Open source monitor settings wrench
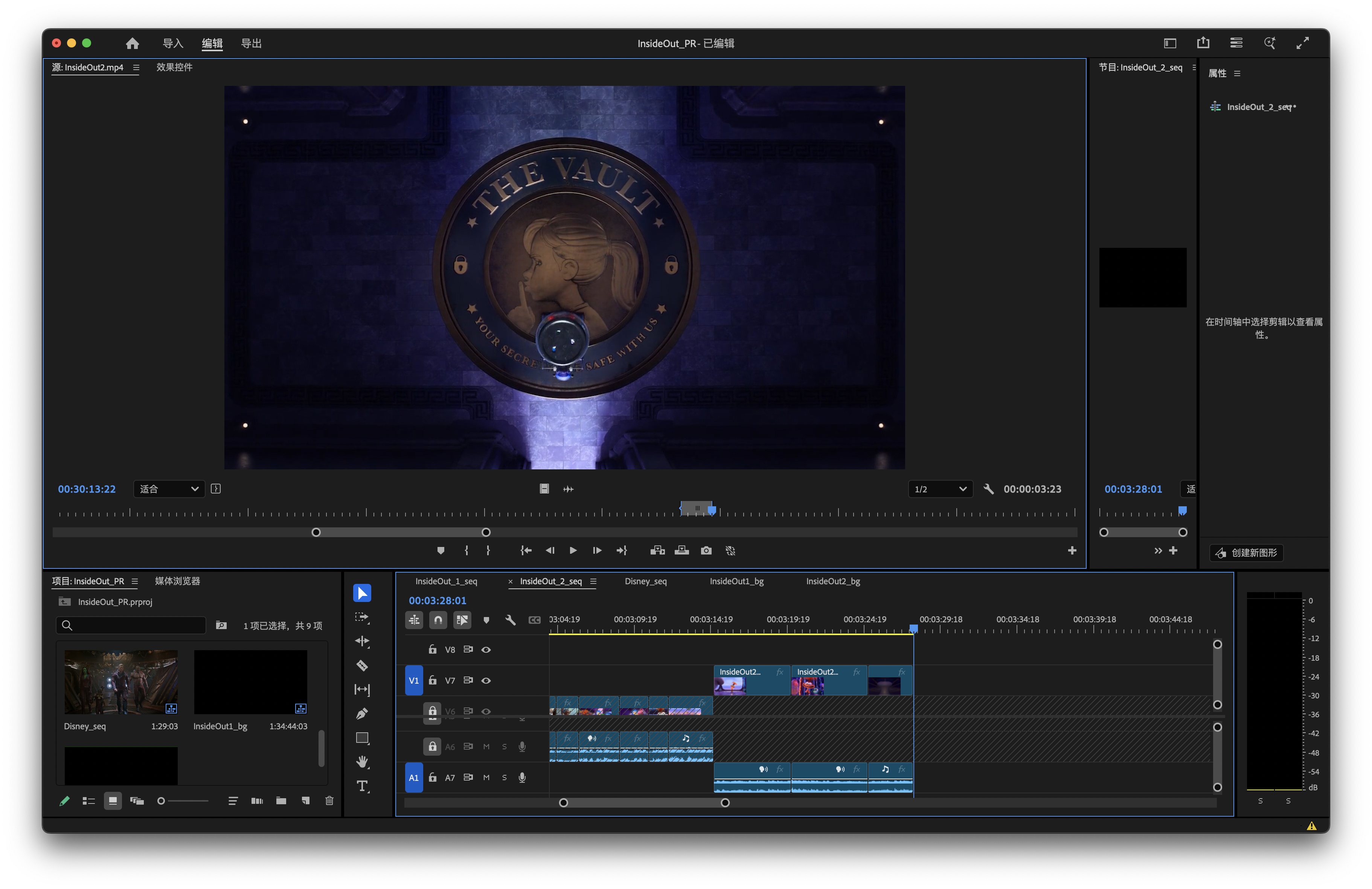 [x=988, y=489]
